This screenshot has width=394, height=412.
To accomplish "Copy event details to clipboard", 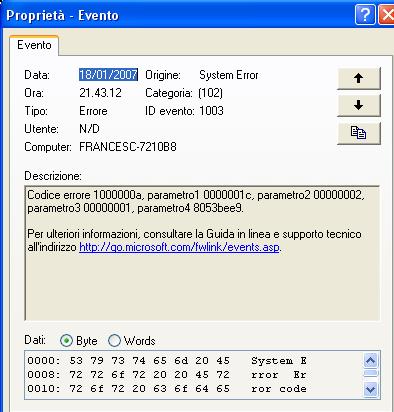I will click(359, 133).
